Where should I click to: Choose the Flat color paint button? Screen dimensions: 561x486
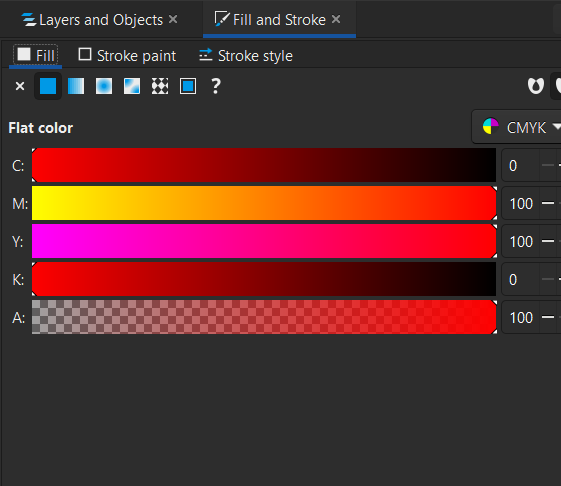pyautogui.click(x=48, y=86)
